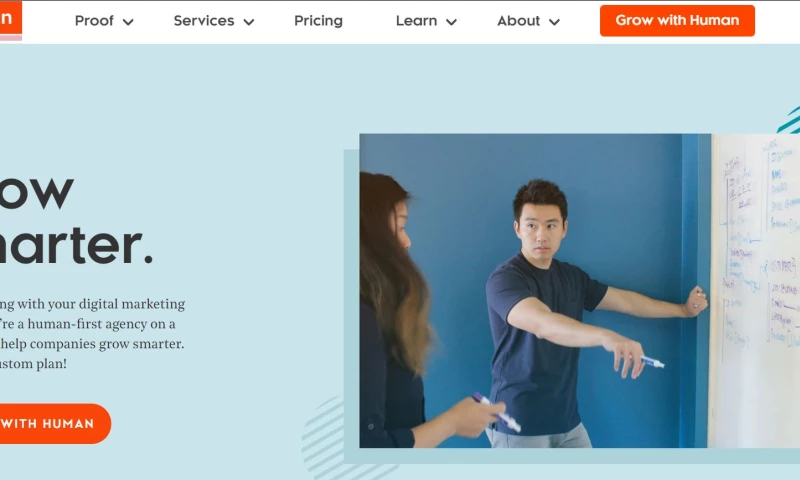This screenshot has height=480, width=800.
Task: Open the Services menu label
Action: [x=203, y=21]
